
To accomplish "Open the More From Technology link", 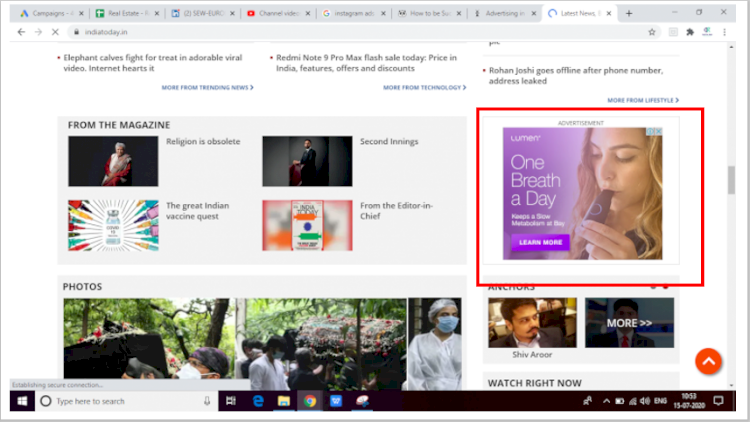I will pos(423,88).
